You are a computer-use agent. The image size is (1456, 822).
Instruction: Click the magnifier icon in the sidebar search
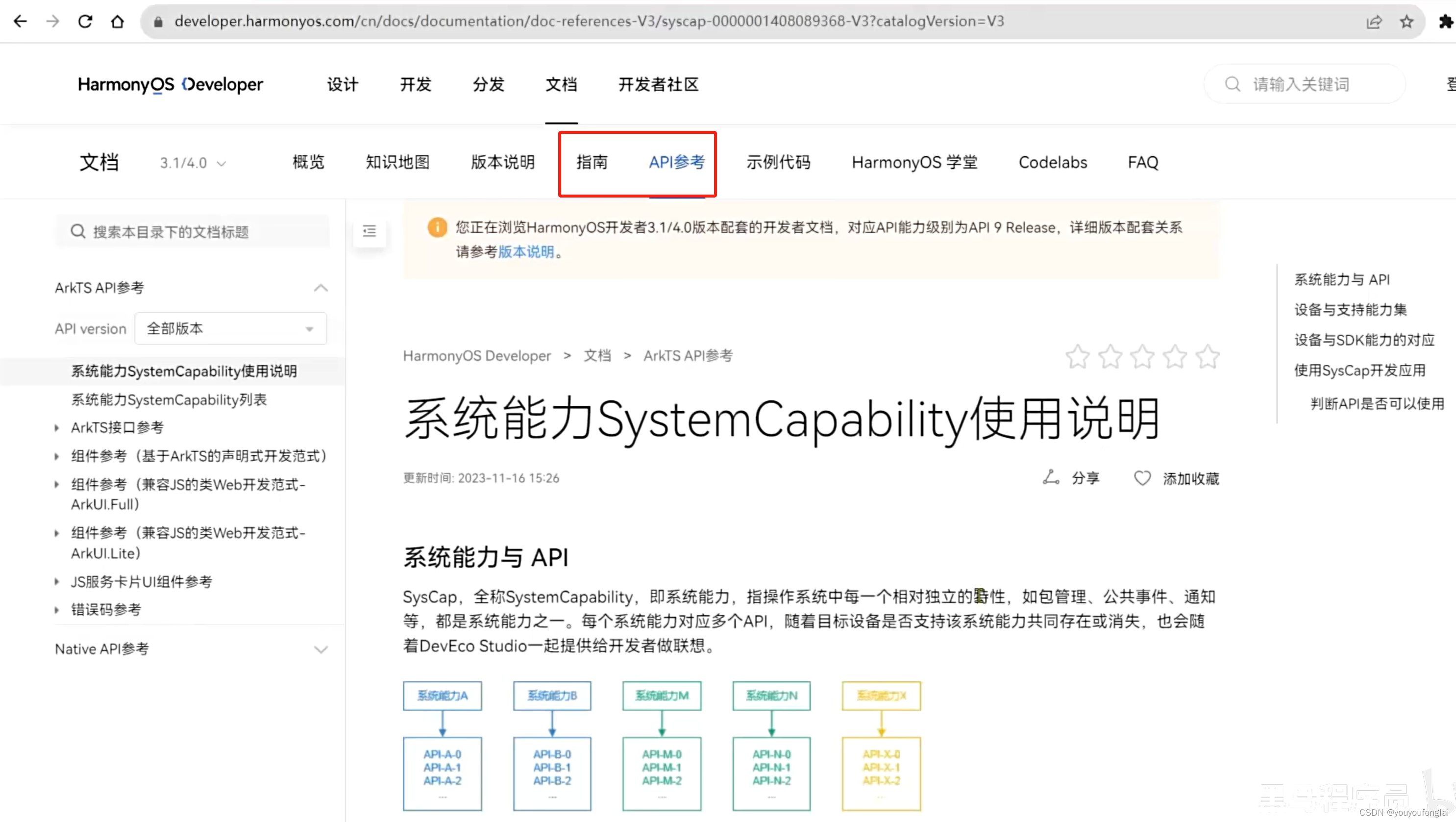pyautogui.click(x=78, y=231)
